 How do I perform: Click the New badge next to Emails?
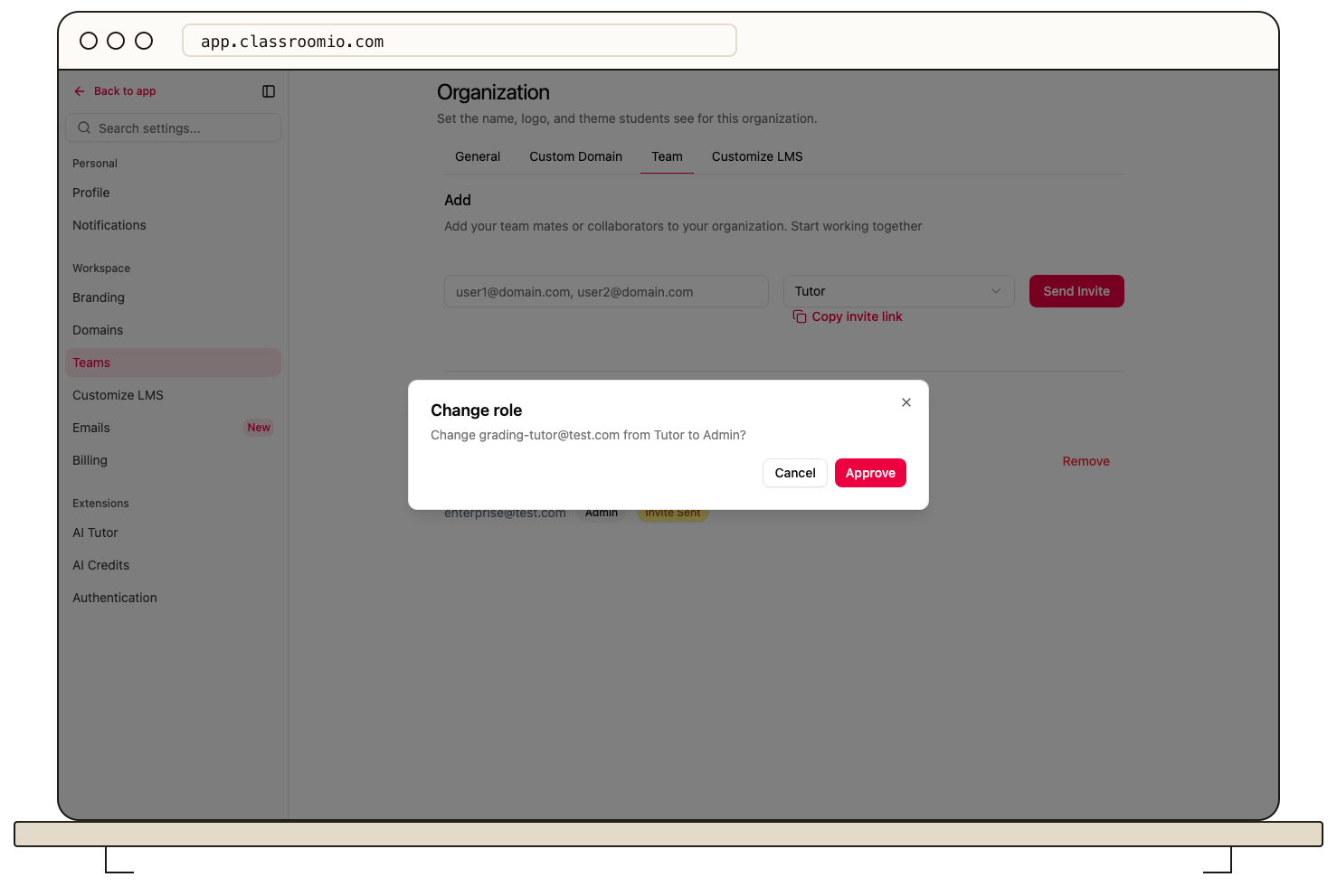click(259, 428)
